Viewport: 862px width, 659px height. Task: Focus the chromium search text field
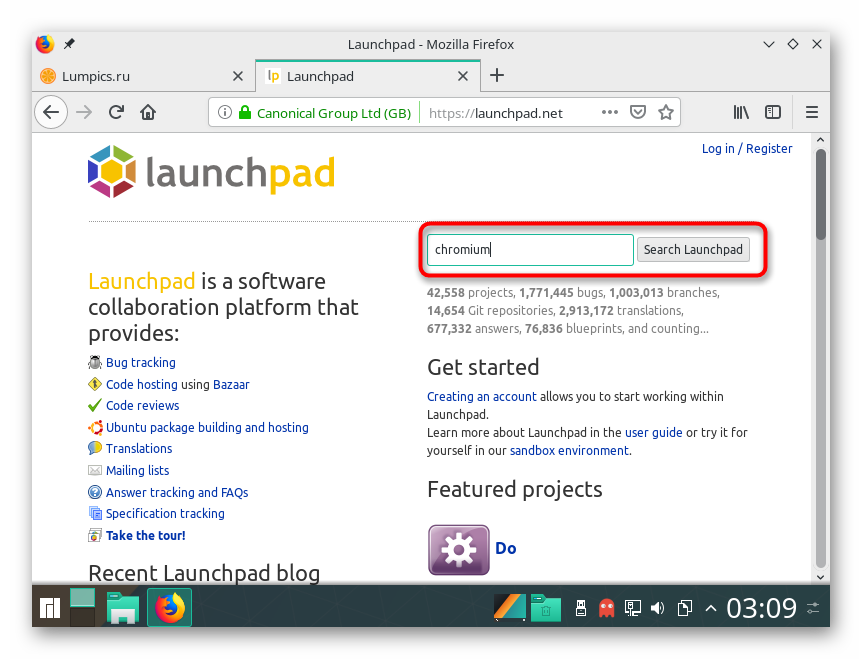pyautogui.click(x=530, y=250)
